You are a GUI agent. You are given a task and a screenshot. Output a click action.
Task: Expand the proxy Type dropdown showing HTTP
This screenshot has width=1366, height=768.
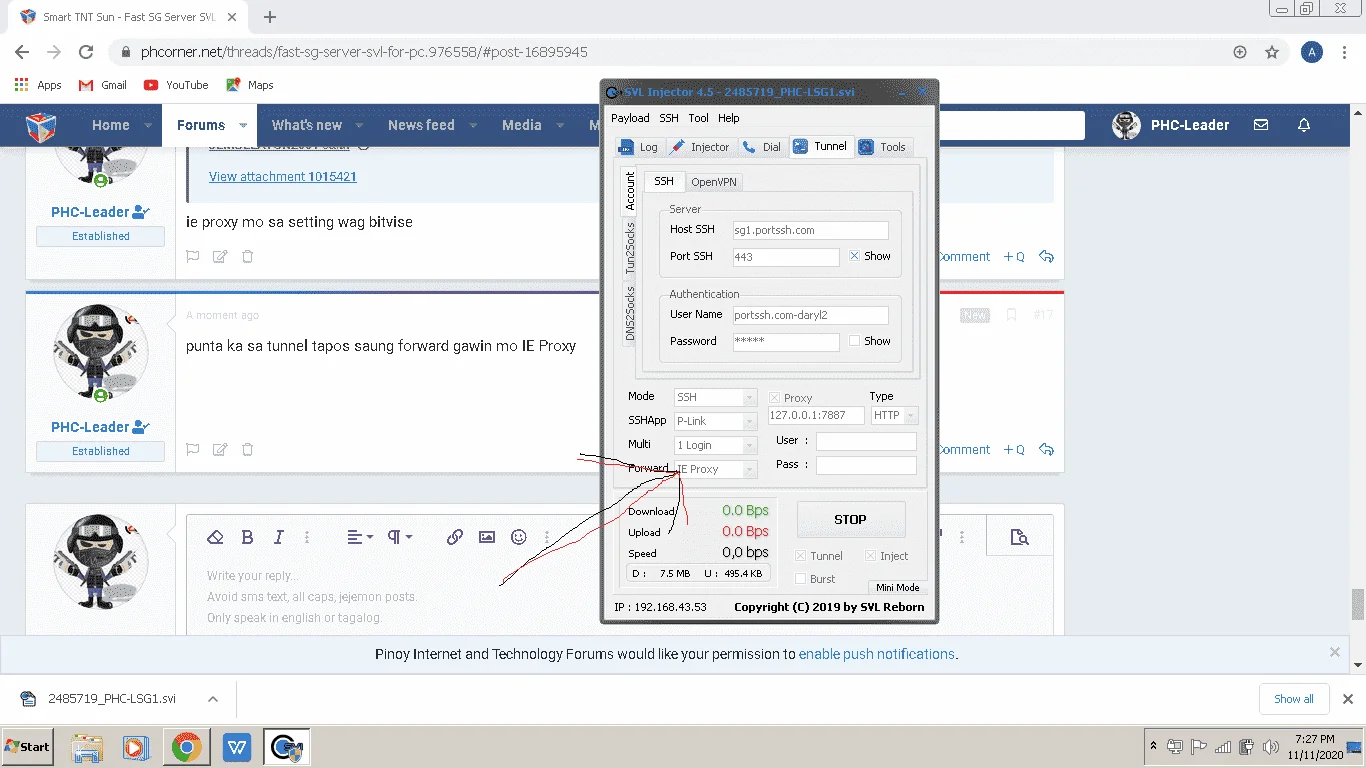tap(910, 415)
